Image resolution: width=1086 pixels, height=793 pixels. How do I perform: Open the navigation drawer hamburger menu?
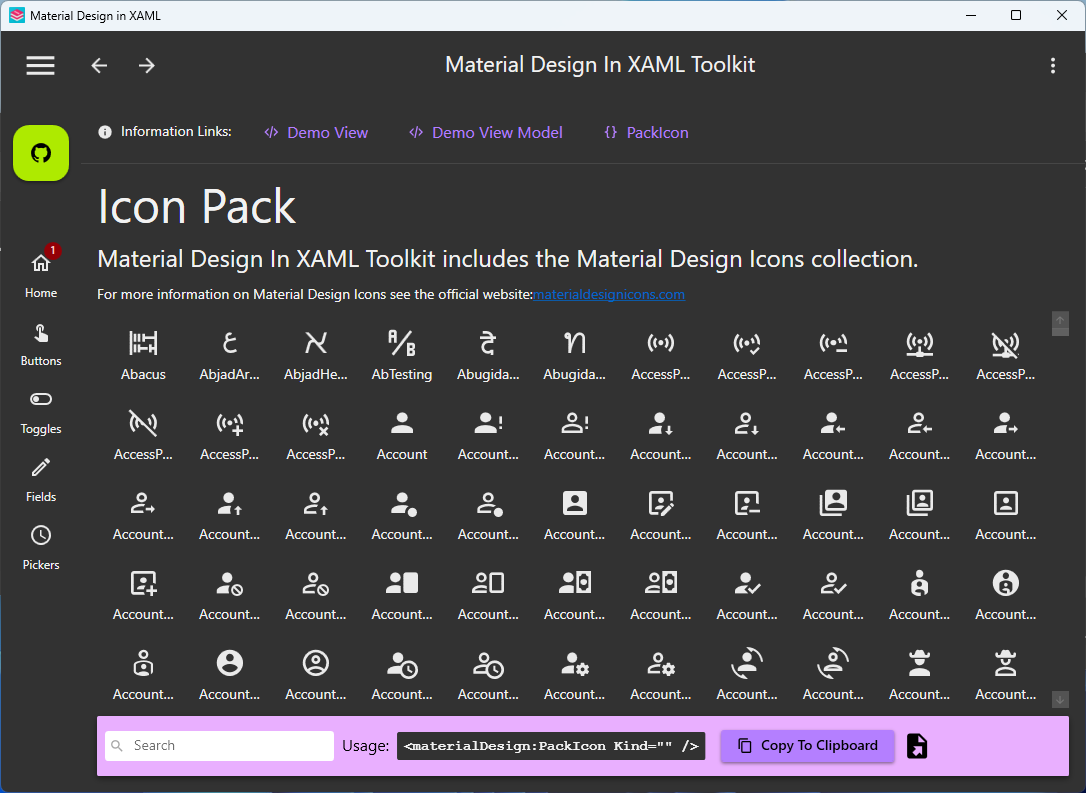40,65
